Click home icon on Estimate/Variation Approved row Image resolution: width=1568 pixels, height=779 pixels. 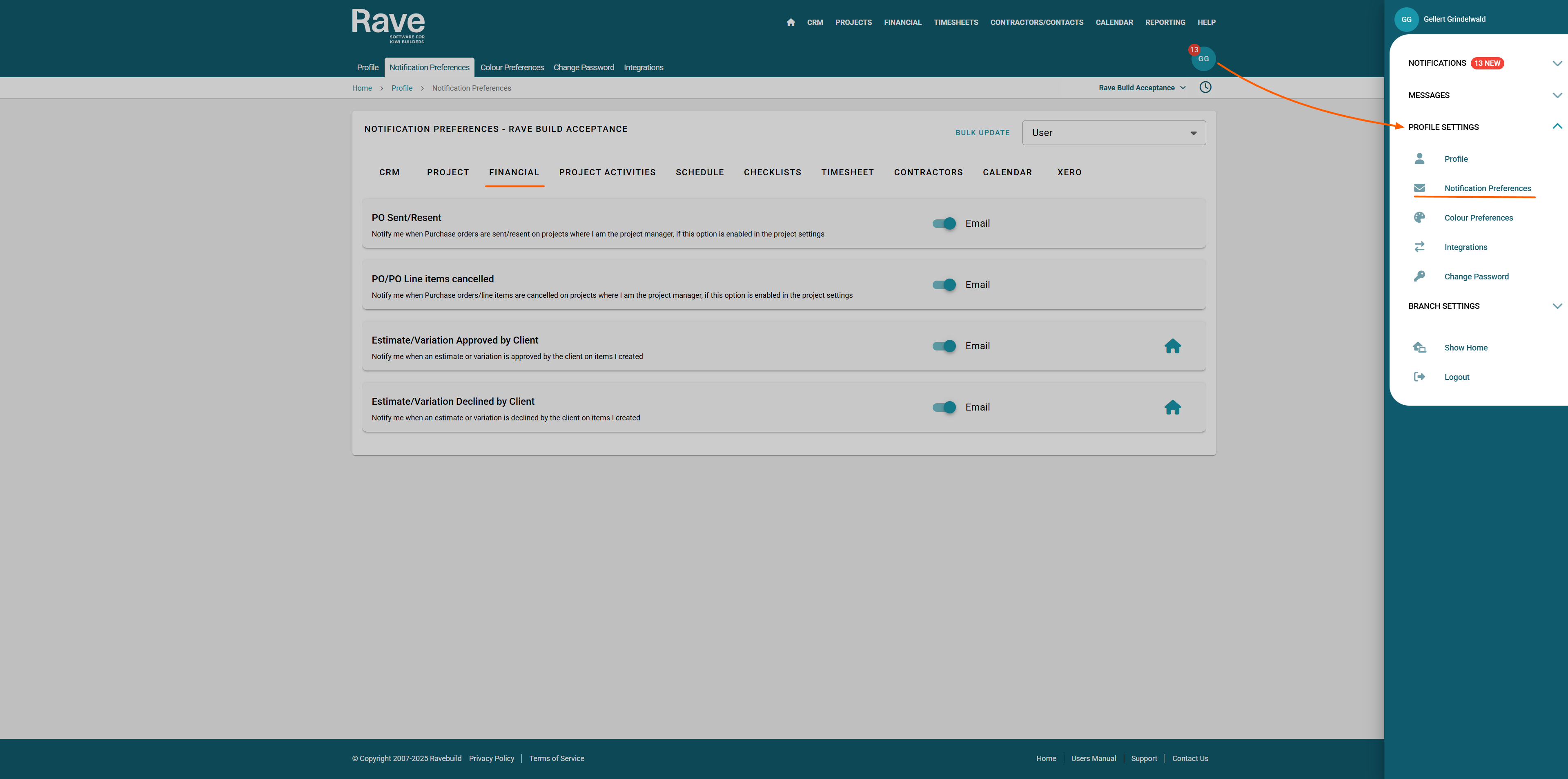1172,346
